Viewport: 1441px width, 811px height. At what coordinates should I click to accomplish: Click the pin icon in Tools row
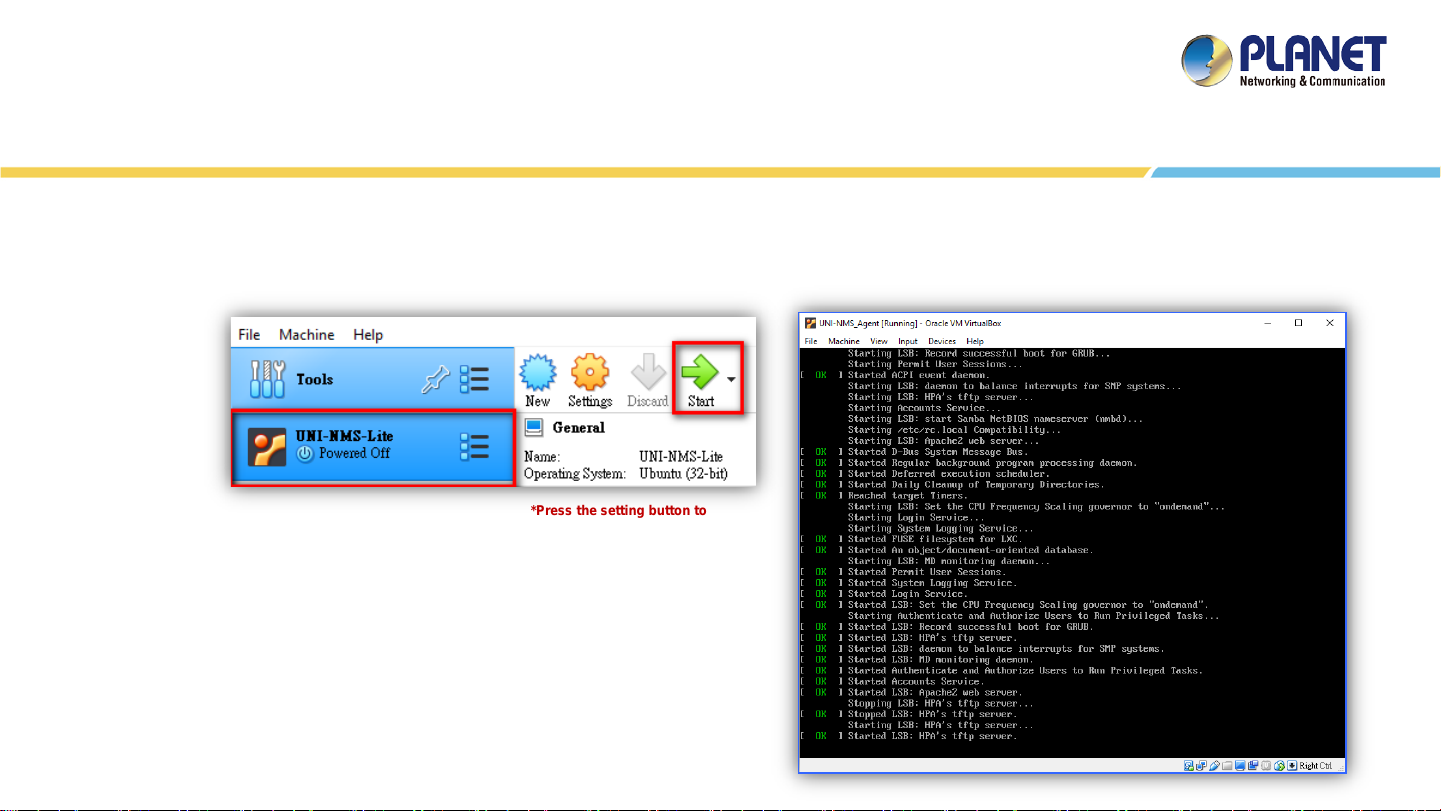436,380
